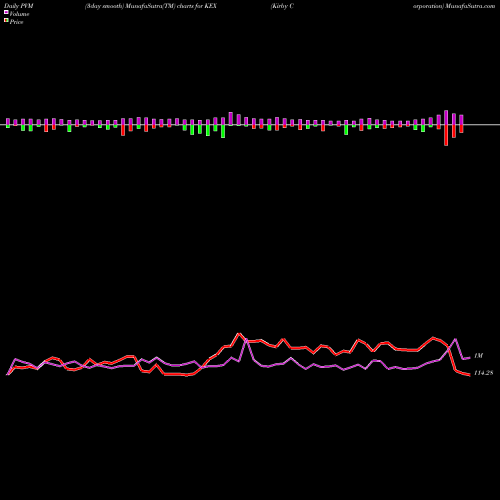Click the '(Kirby C' company name text
Image resolution: width=500 pixels, height=500 pixels.
[x=282, y=6]
